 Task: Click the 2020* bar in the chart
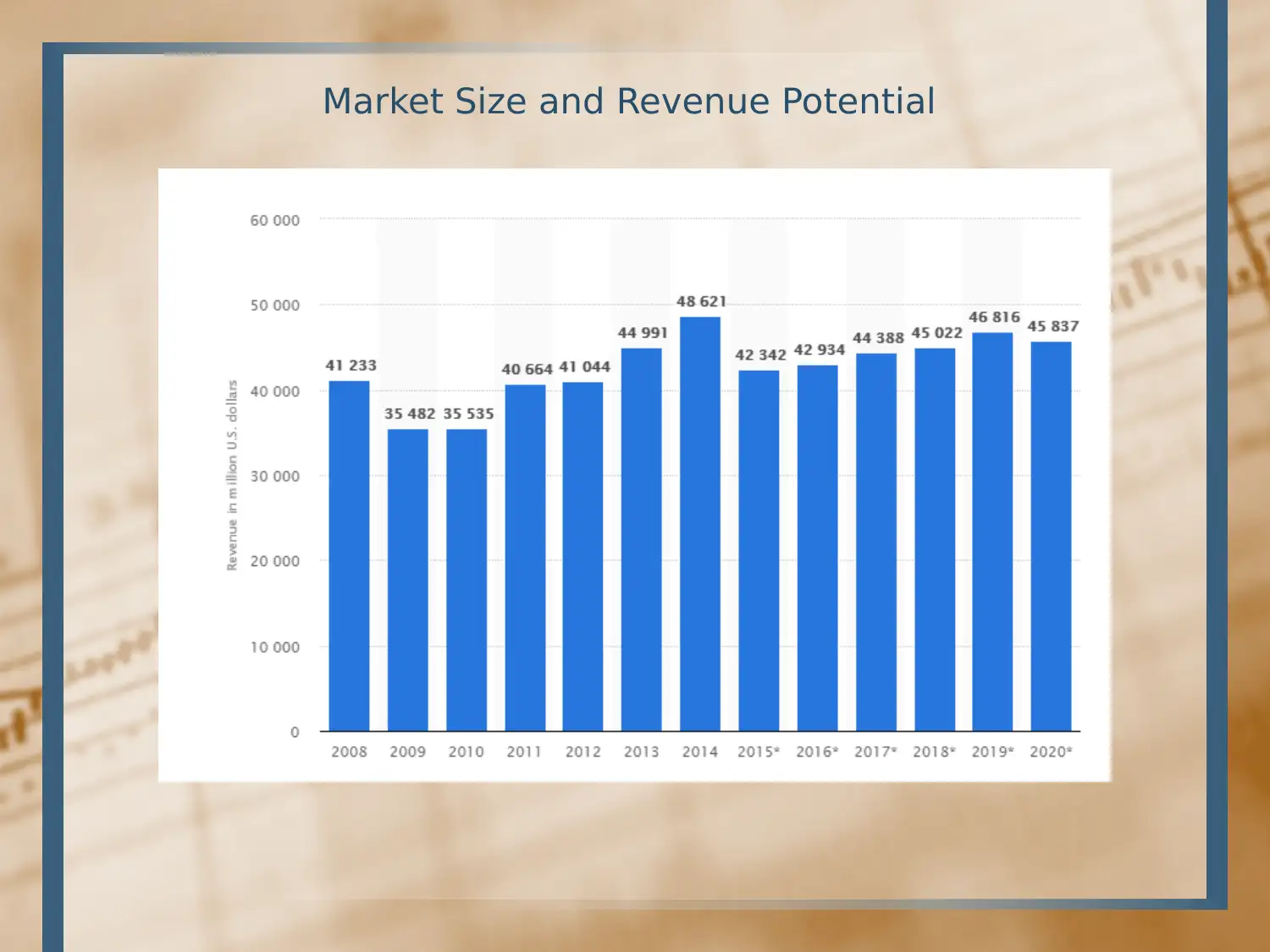point(1051,537)
